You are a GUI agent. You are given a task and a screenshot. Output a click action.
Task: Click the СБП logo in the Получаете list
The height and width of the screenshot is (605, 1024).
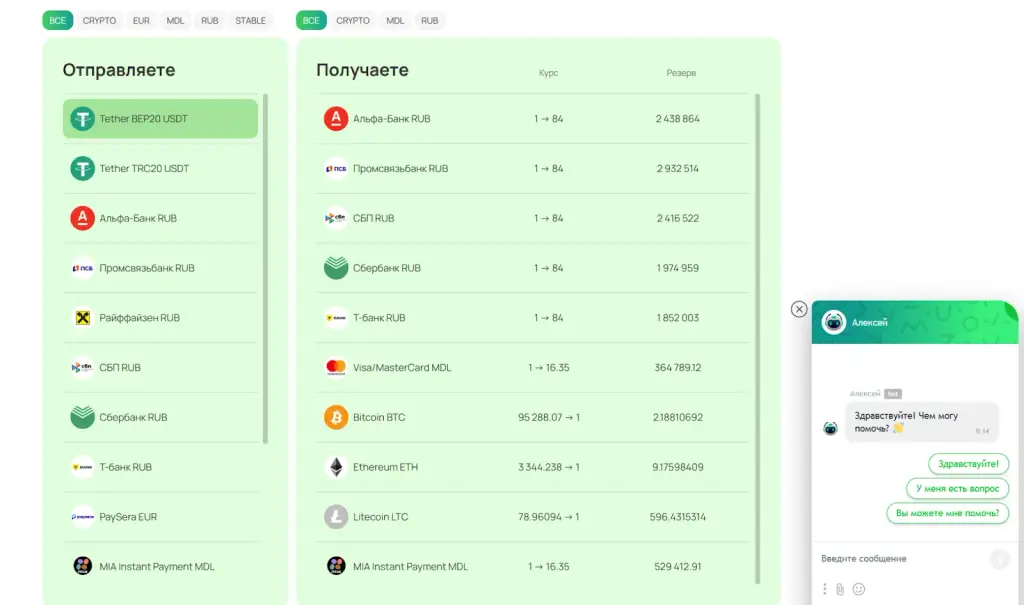coord(336,218)
